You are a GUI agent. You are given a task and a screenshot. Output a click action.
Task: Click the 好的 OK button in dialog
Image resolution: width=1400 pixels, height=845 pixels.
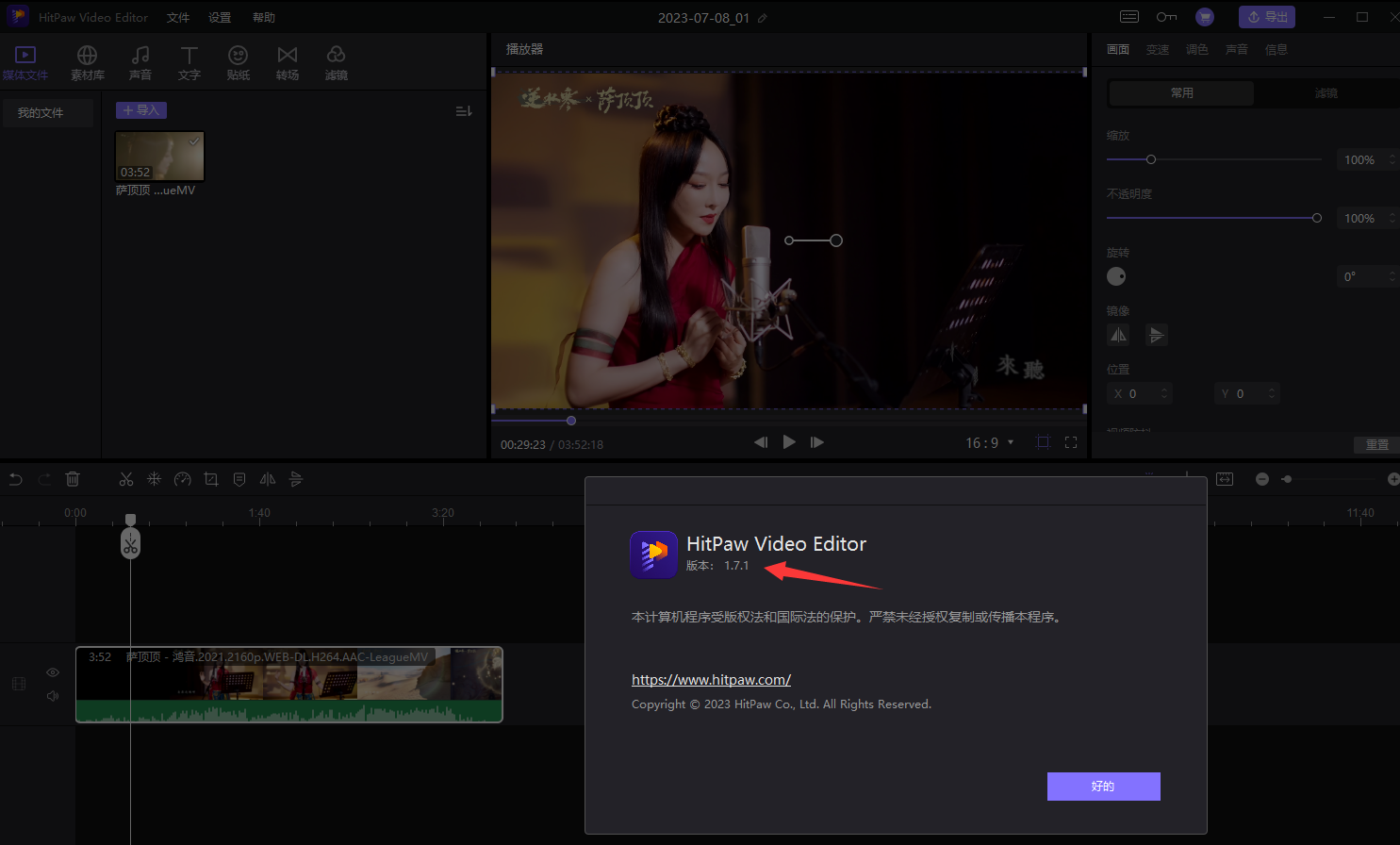[x=1103, y=787]
